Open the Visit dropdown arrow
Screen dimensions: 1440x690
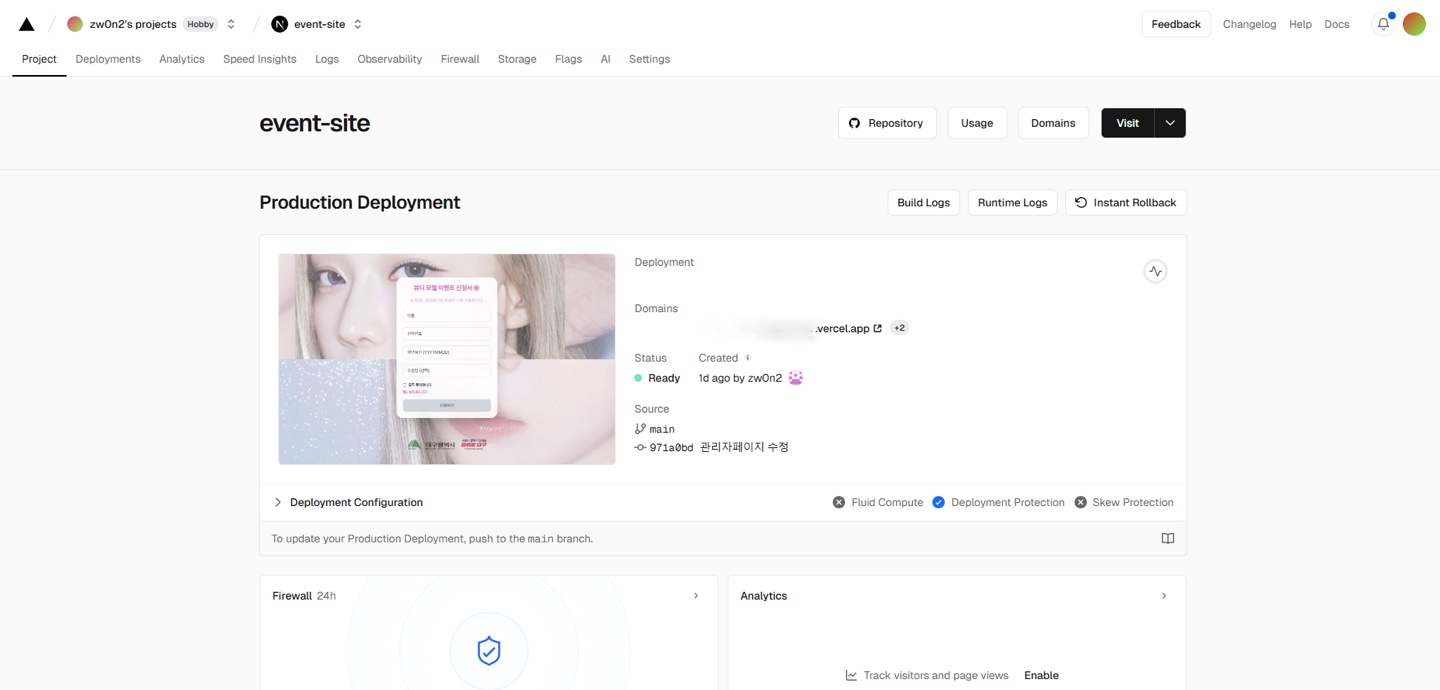1169,122
